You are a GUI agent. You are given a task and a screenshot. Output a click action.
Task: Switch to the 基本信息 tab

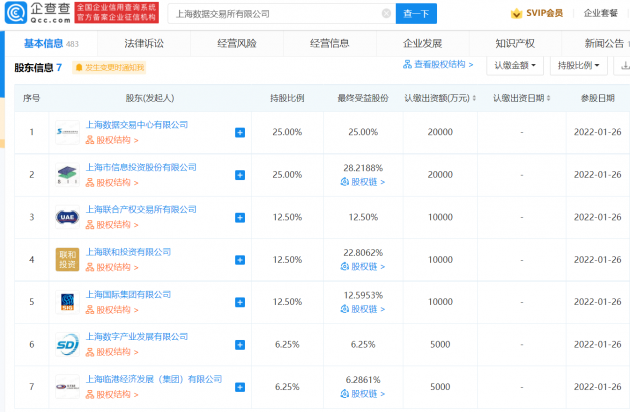51,43
